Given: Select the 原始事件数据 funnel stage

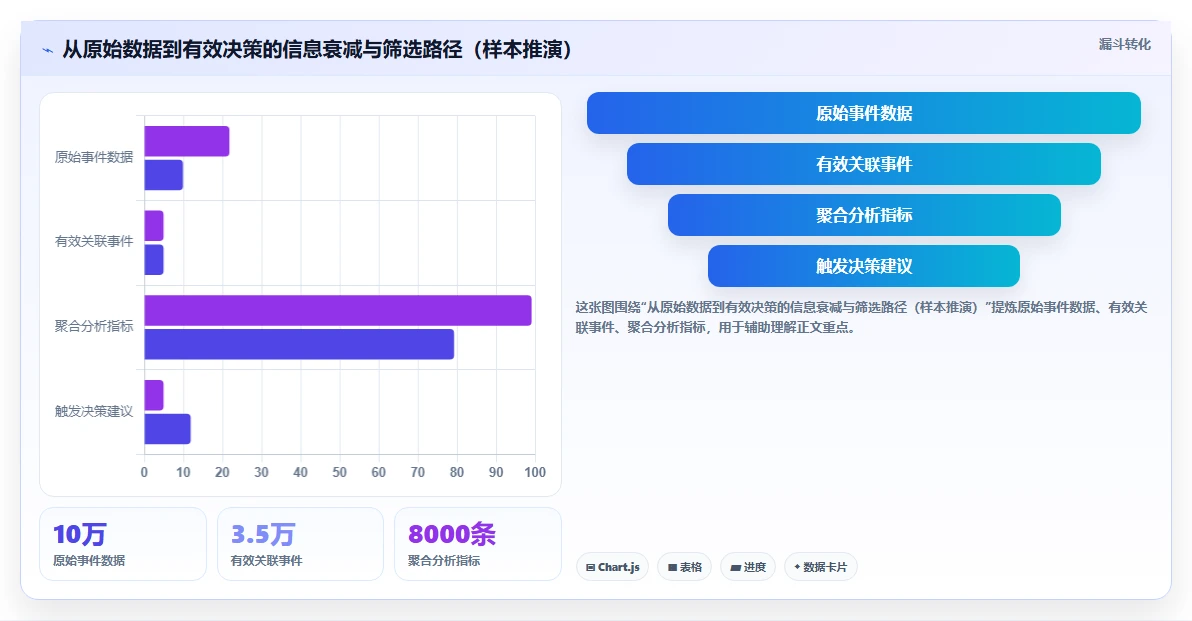Looking at the screenshot, I should (864, 113).
